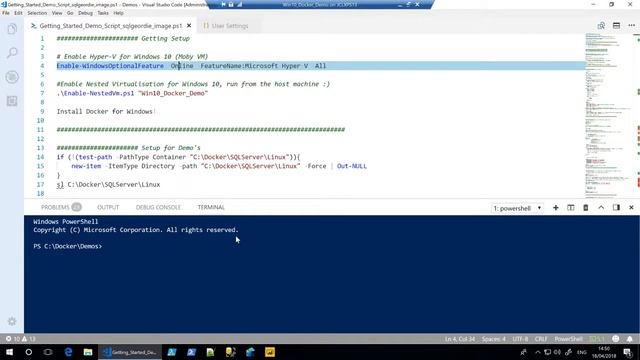This screenshot has height=360, width=640.
Task: Click the split editor layout icon
Action: click(x=616, y=25)
